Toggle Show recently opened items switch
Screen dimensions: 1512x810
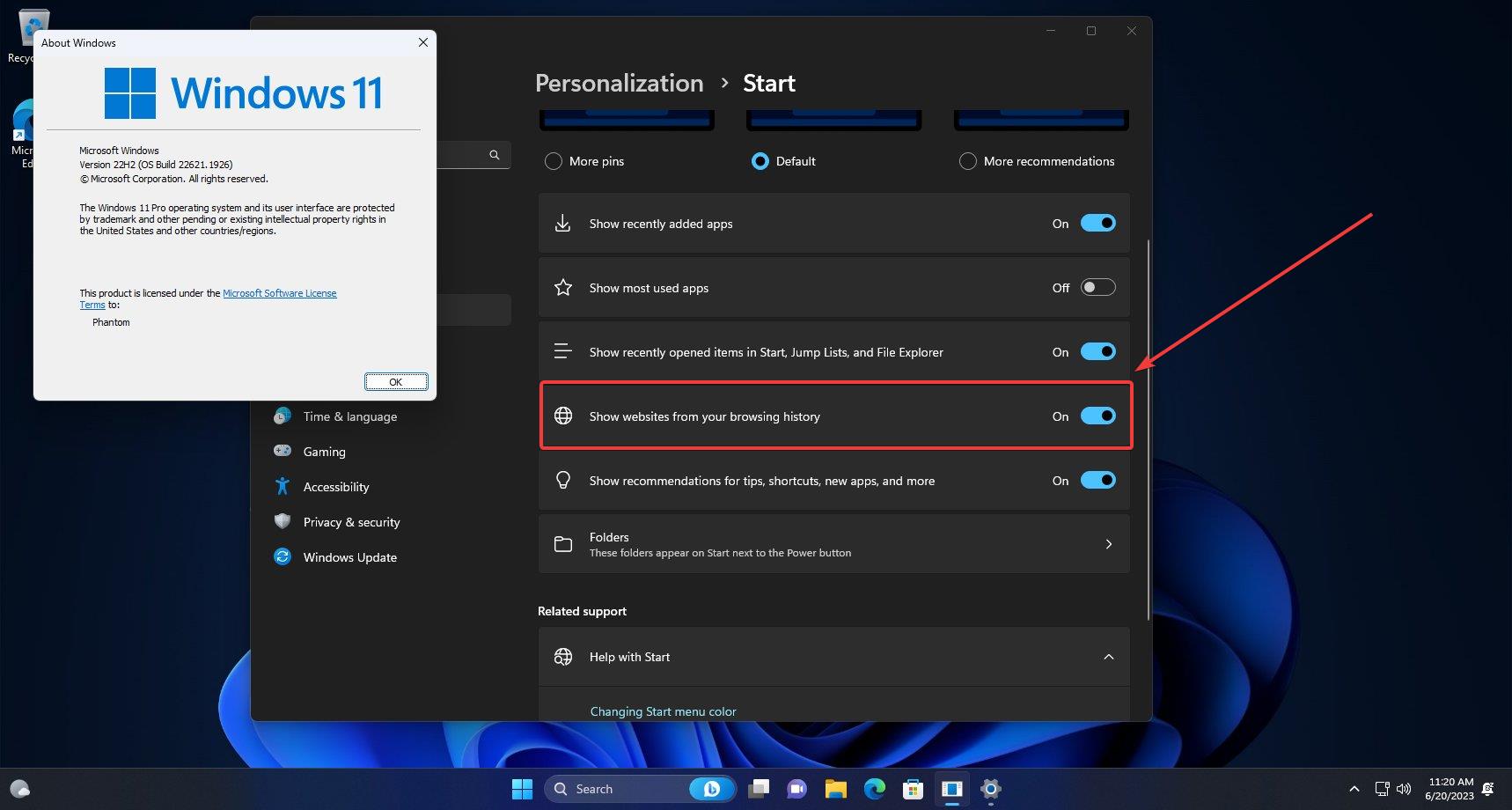tap(1097, 351)
